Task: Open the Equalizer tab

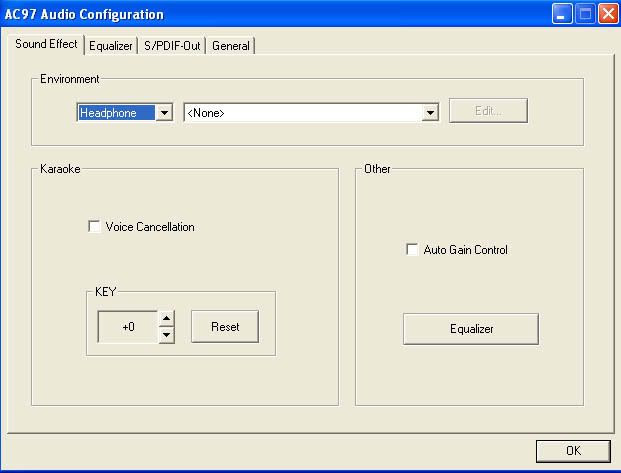Action: (110, 46)
